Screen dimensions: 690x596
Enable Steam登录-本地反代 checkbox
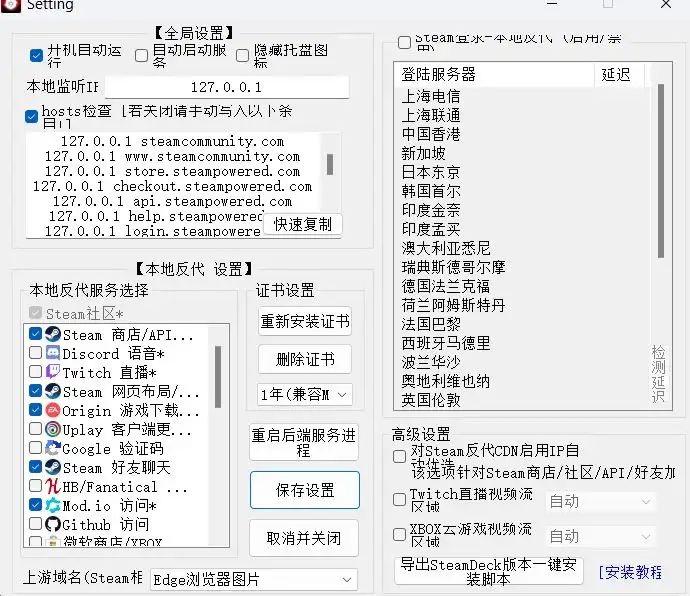404,43
